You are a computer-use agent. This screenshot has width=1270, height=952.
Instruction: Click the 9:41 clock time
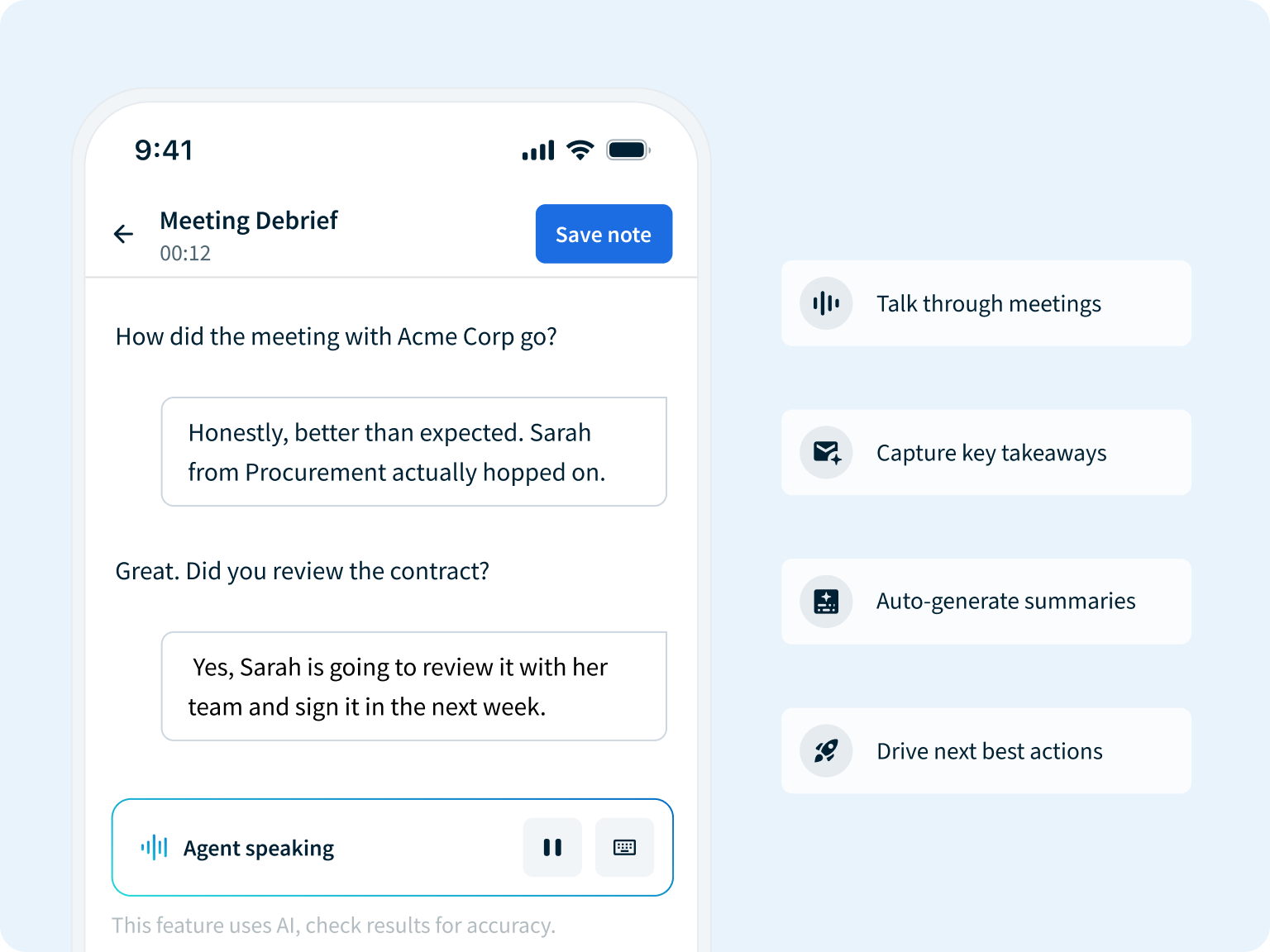(164, 150)
